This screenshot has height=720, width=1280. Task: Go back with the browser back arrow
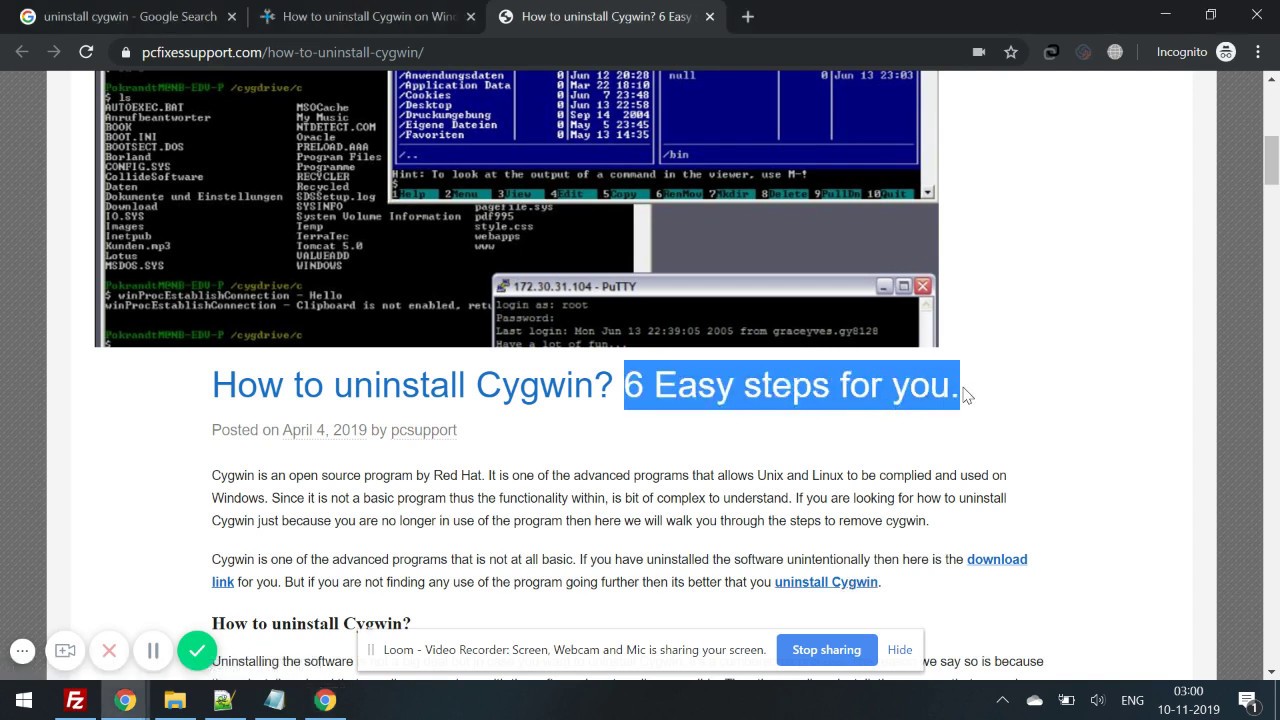[x=22, y=52]
